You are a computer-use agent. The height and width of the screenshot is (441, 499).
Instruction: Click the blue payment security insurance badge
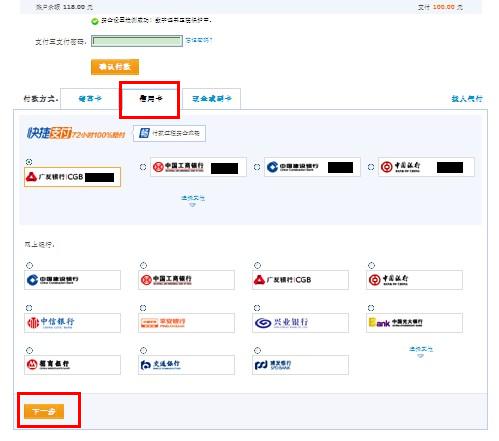pos(169,133)
